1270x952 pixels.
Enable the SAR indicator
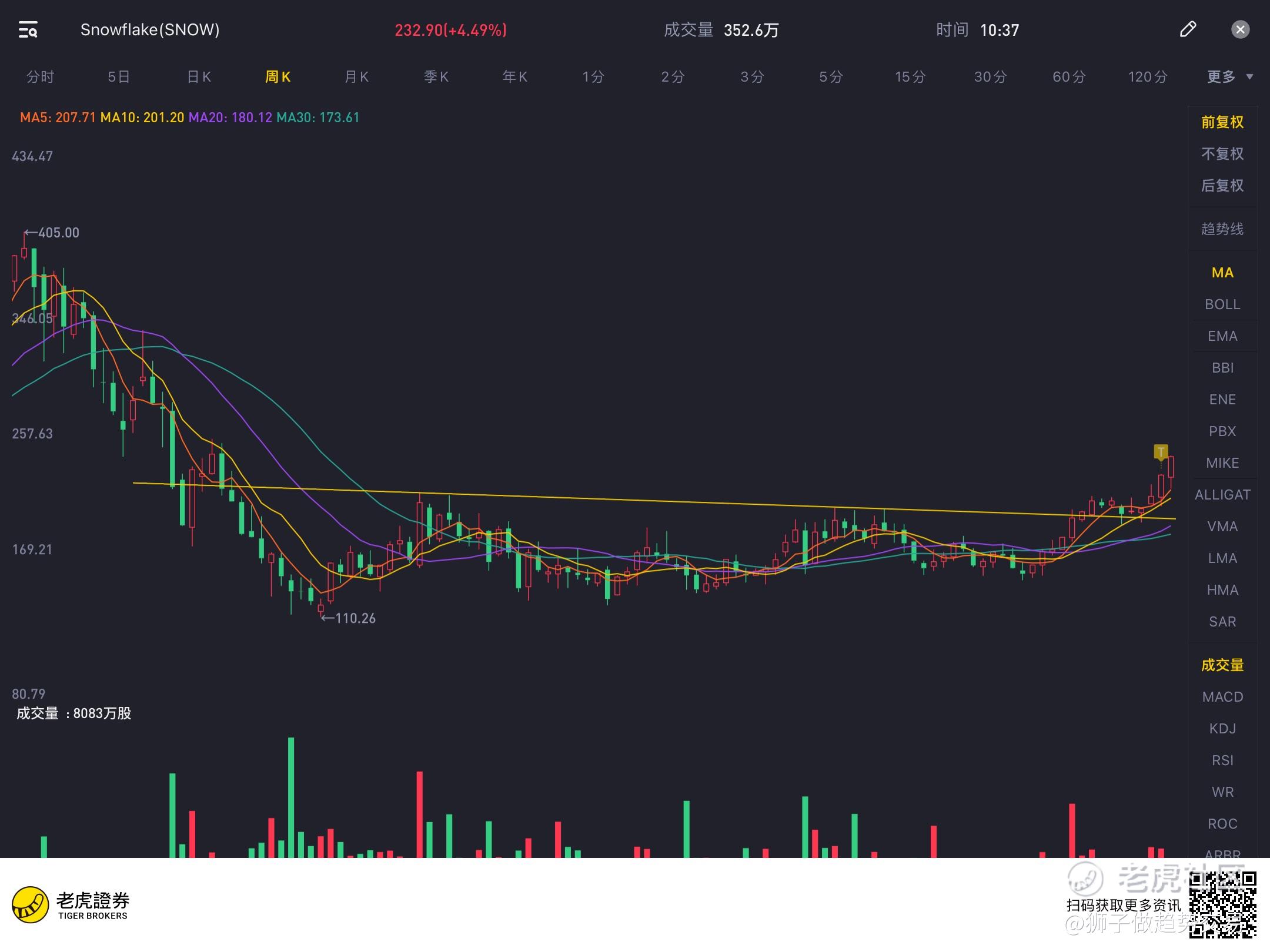pos(1222,622)
